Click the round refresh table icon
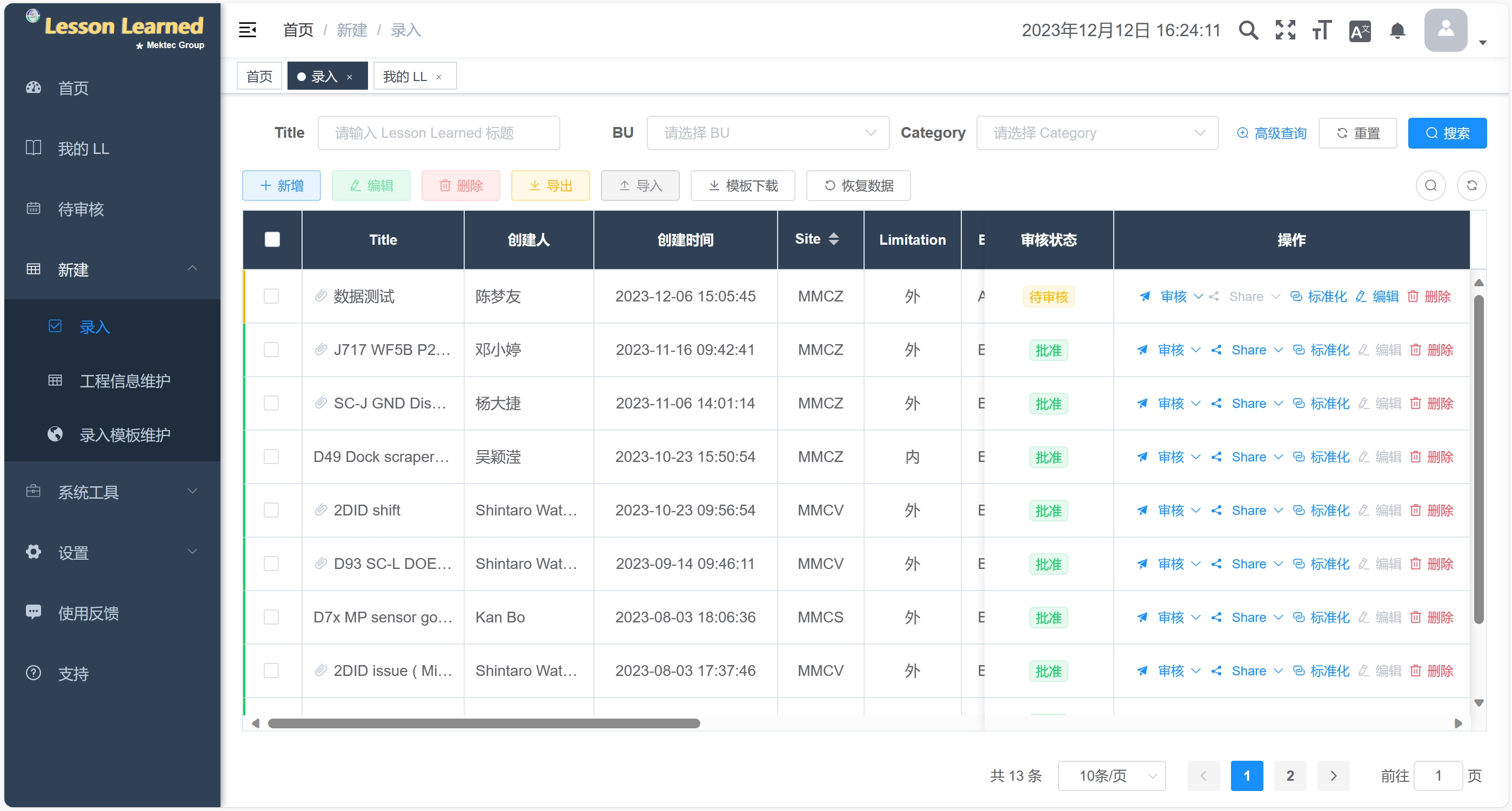The image size is (1512, 811). coord(1471,185)
